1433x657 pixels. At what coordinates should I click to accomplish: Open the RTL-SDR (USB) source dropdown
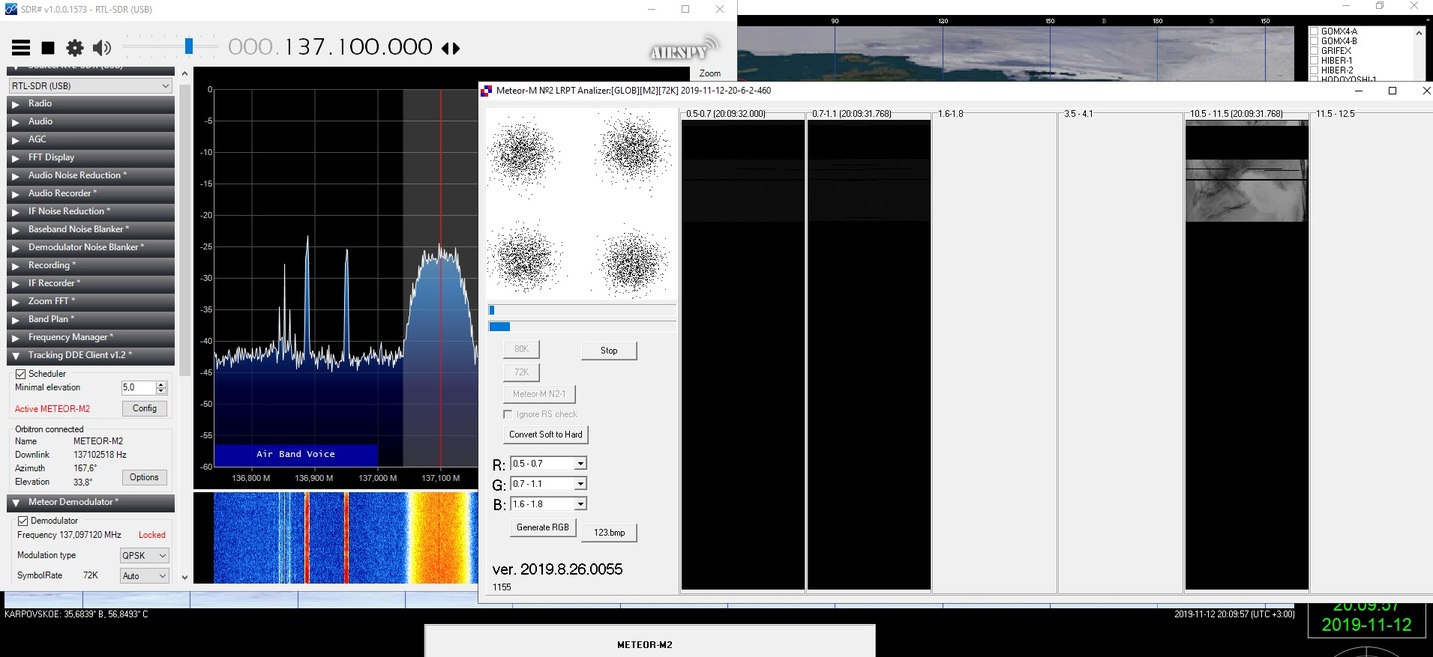(x=90, y=86)
